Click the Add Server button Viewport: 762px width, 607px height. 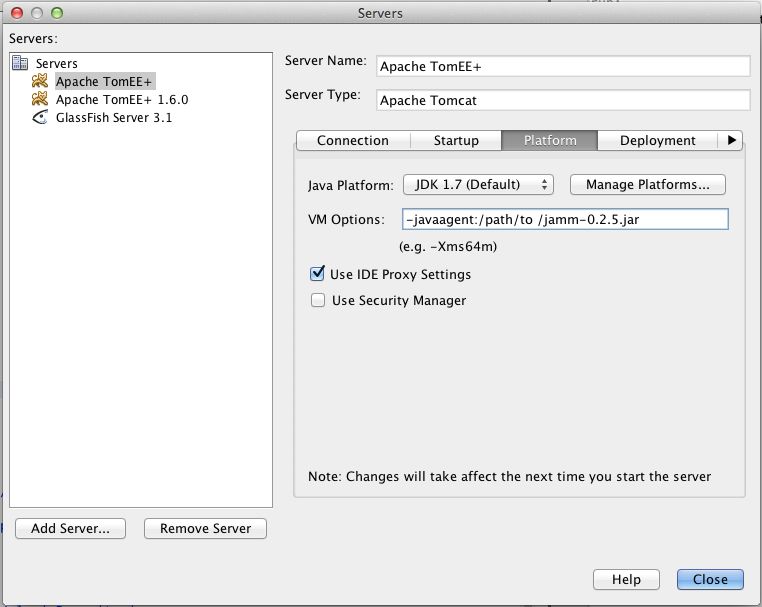point(70,528)
